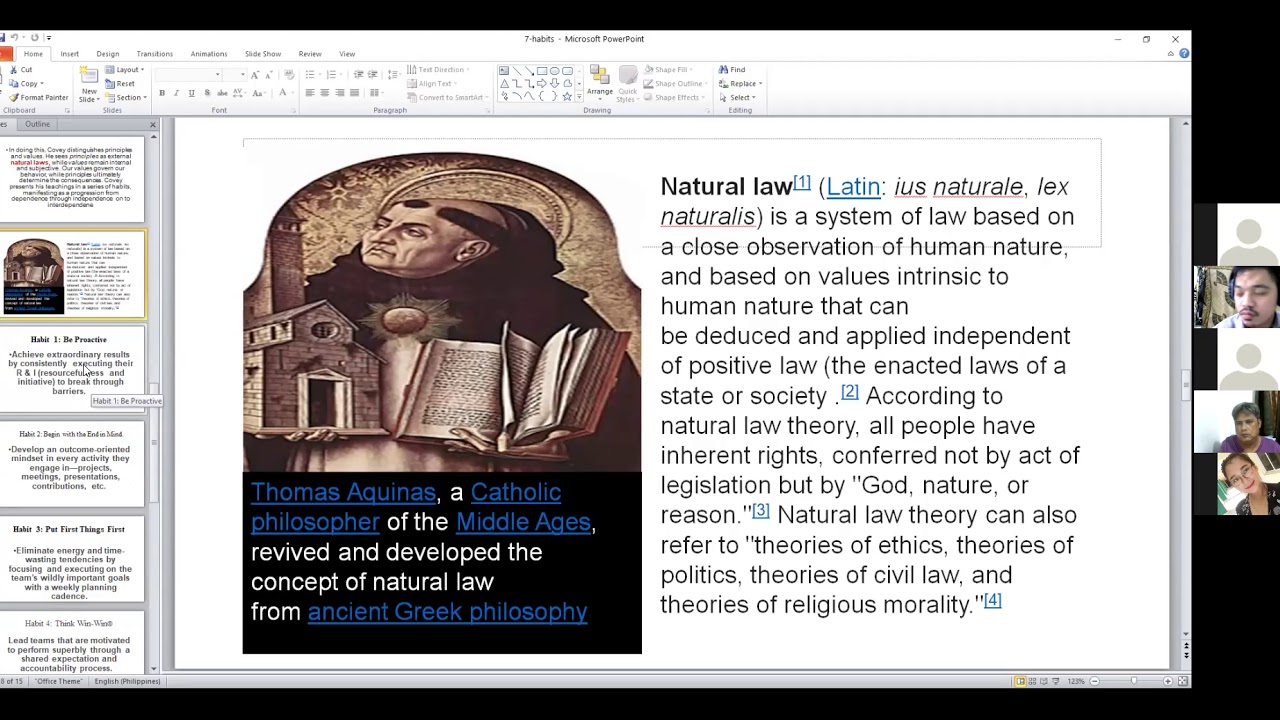Open footnote reference [2]

click(x=849, y=392)
